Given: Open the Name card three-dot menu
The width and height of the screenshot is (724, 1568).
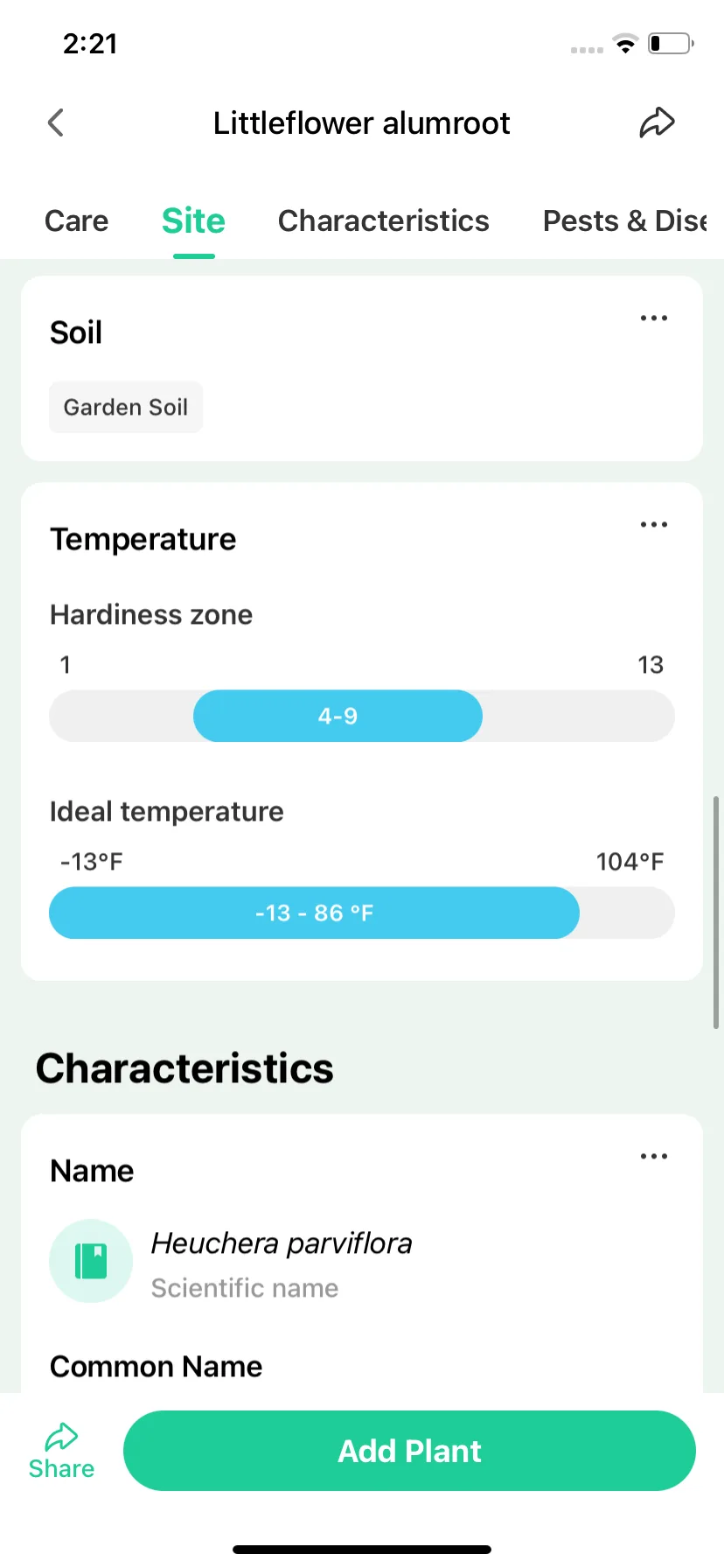Looking at the screenshot, I should 654,1156.
